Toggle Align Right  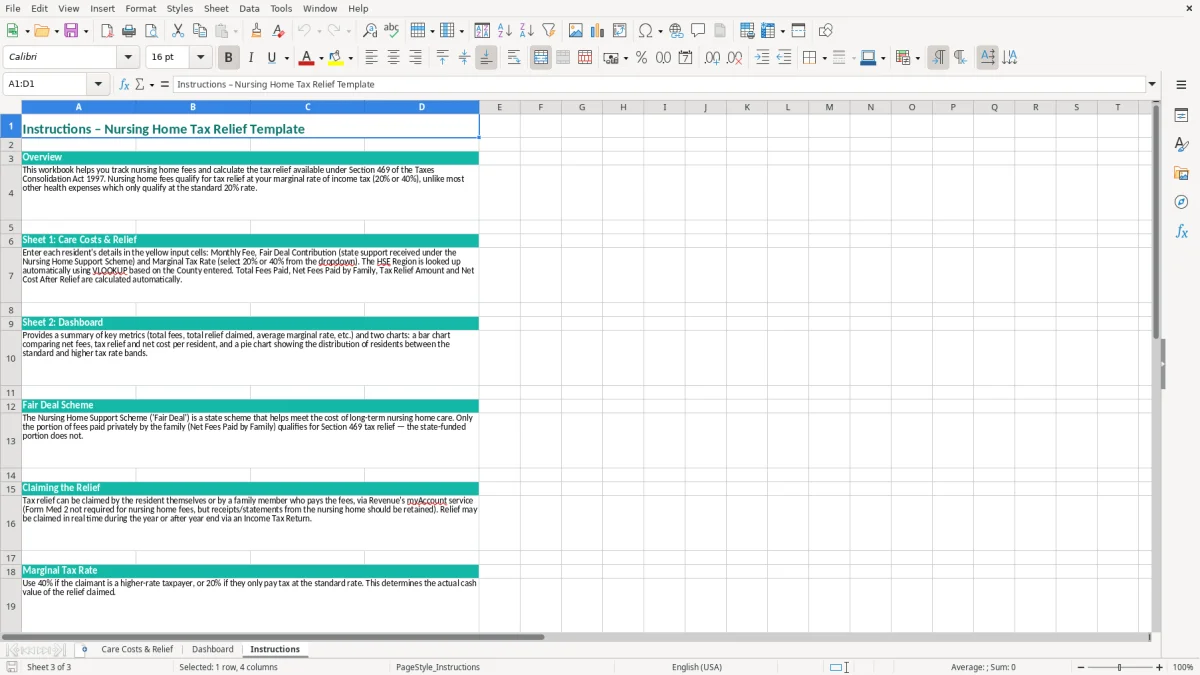pos(415,58)
